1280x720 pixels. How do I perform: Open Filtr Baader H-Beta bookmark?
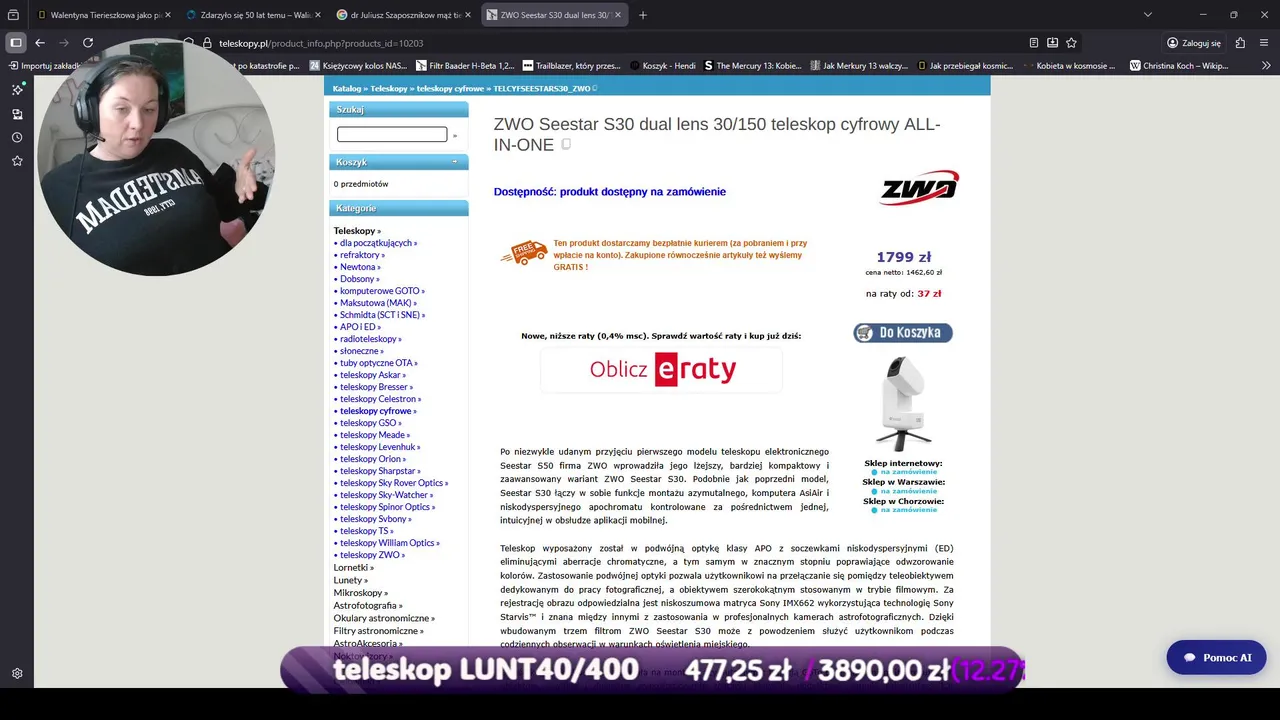(x=465, y=66)
